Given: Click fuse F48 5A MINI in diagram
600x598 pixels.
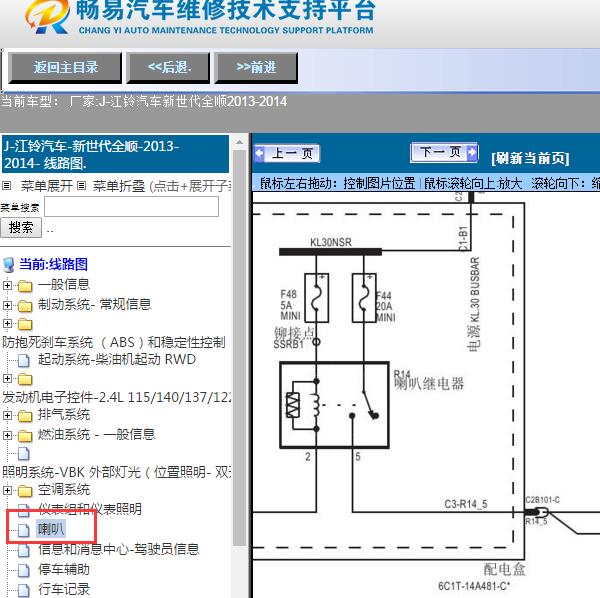Looking at the screenshot, I should pyautogui.click(x=316, y=298).
